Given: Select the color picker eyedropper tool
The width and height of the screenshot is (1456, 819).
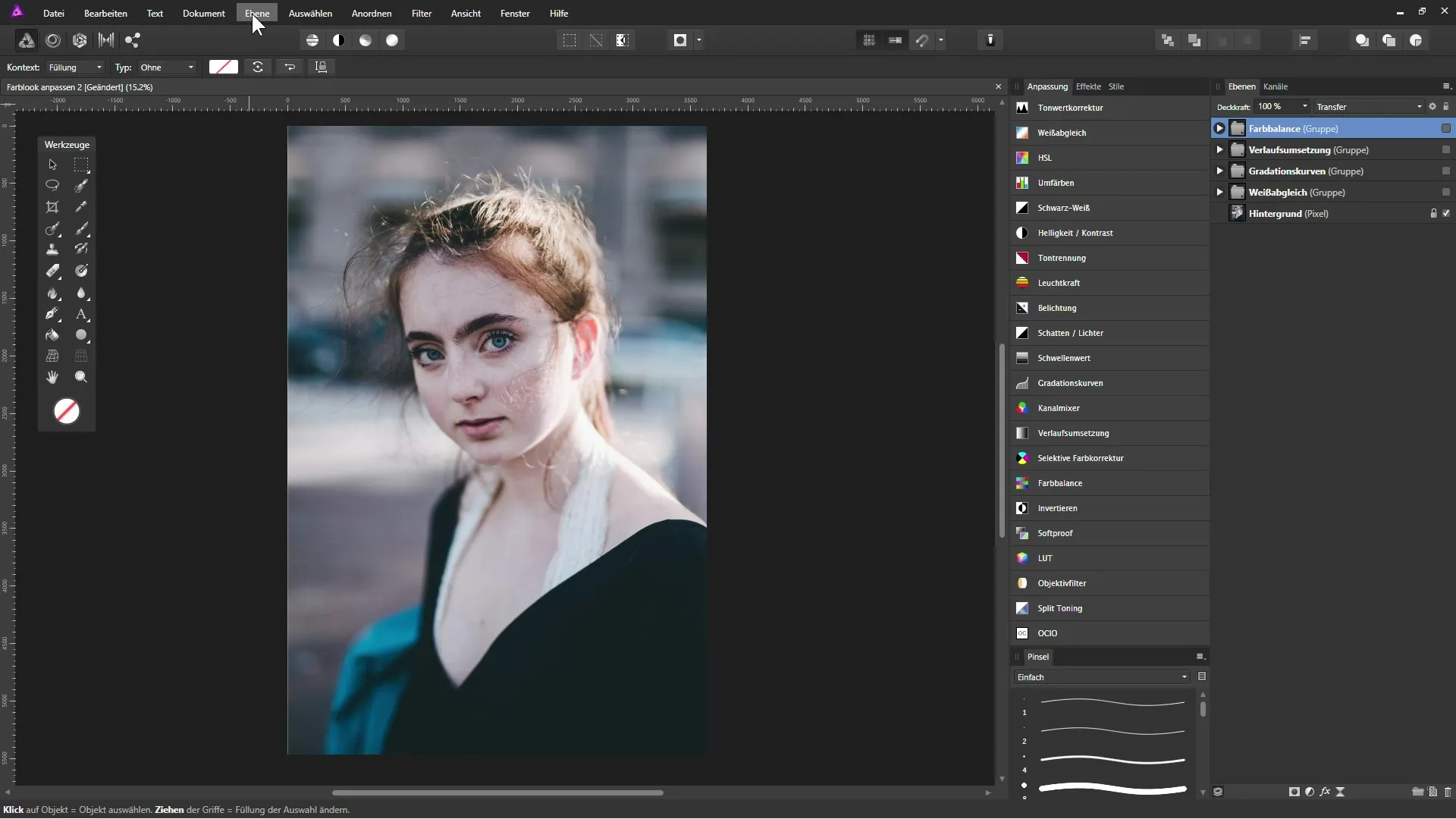Looking at the screenshot, I should pyautogui.click(x=81, y=207).
